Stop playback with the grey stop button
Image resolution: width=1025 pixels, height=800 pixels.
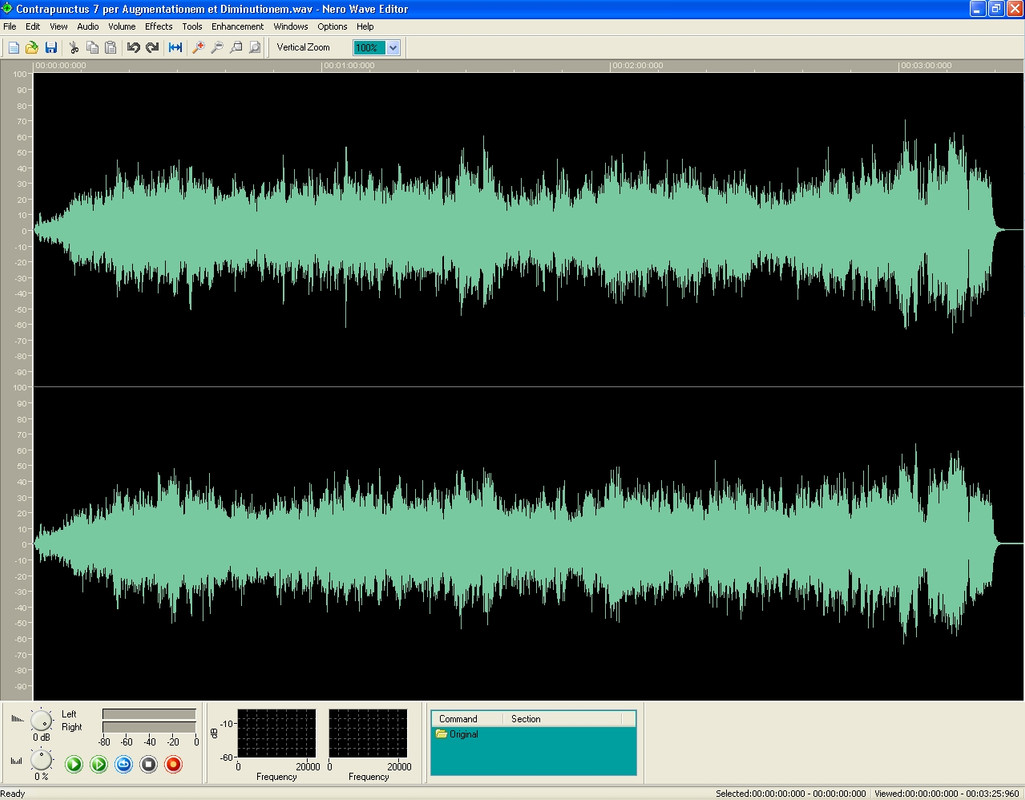point(148,764)
